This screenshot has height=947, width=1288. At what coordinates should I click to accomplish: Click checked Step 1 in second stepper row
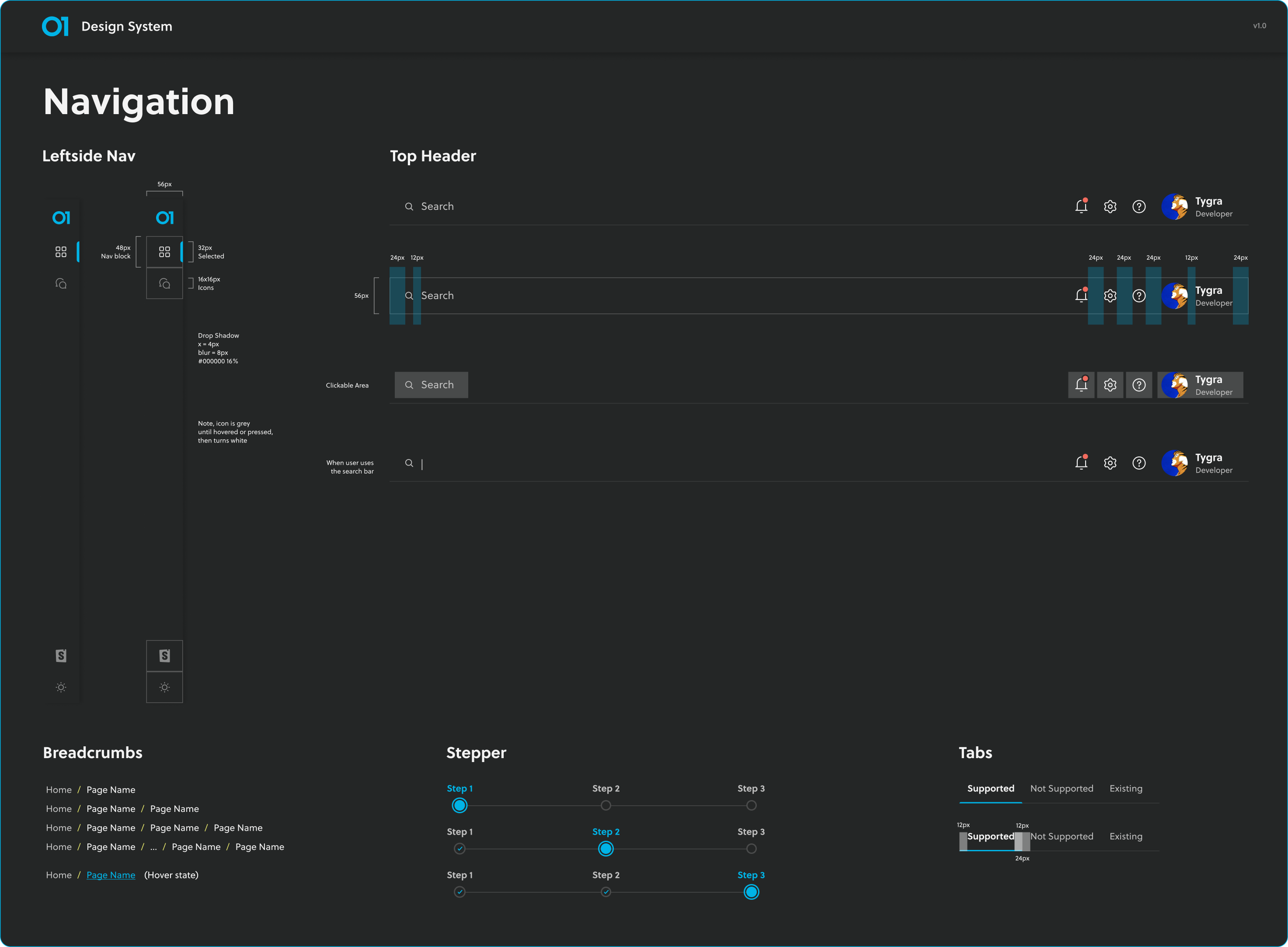coord(459,848)
